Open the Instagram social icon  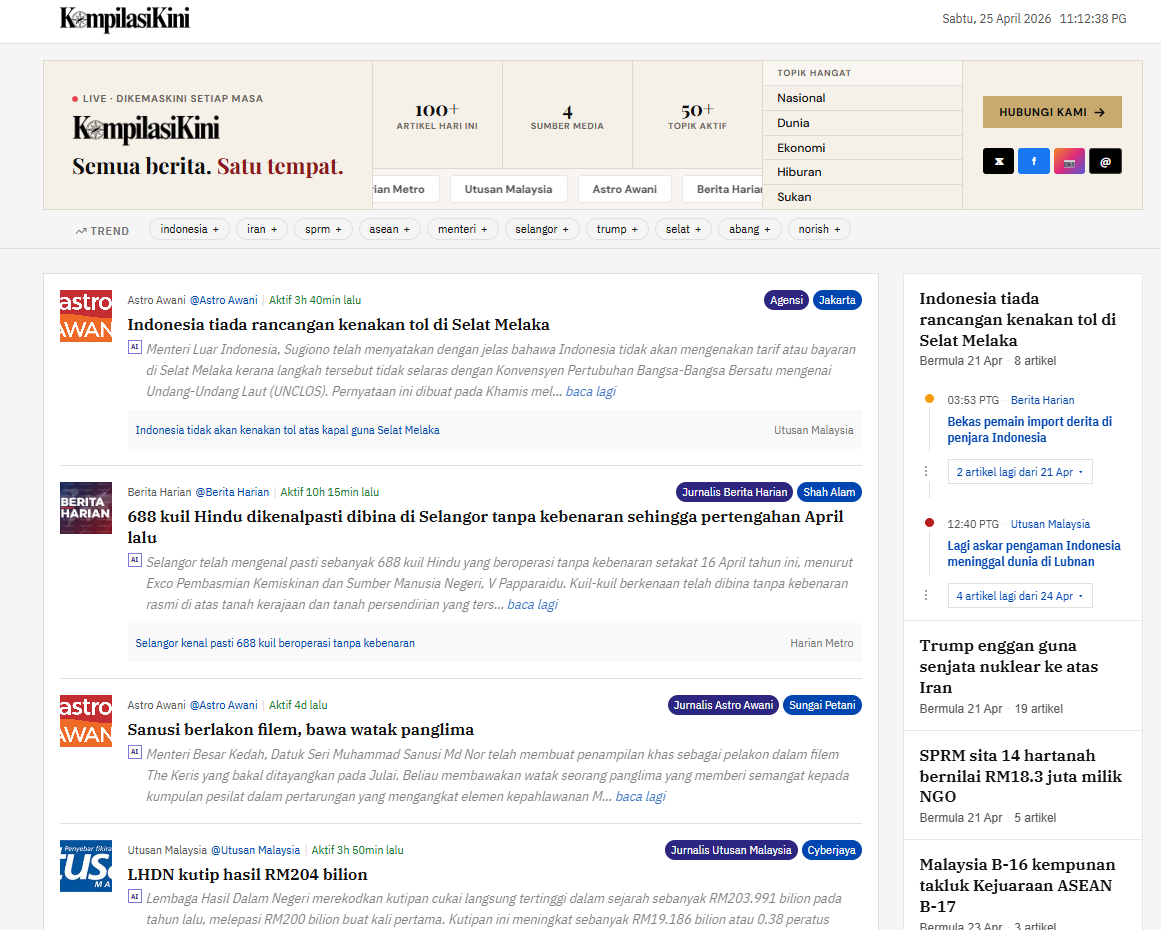(x=1069, y=161)
